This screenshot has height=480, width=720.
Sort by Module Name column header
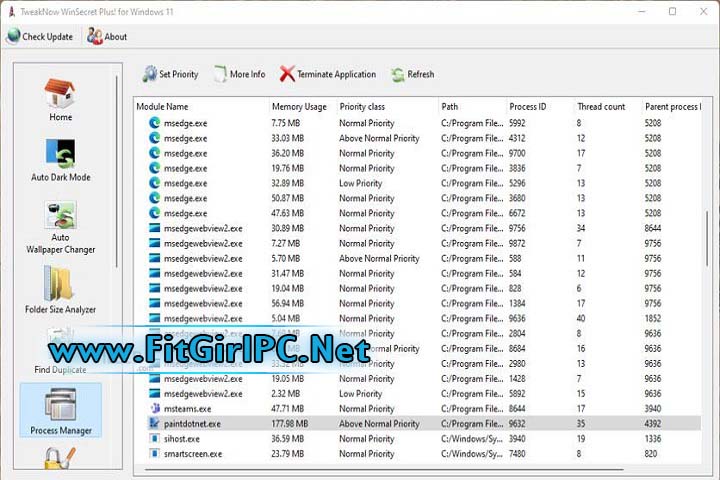[200, 106]
